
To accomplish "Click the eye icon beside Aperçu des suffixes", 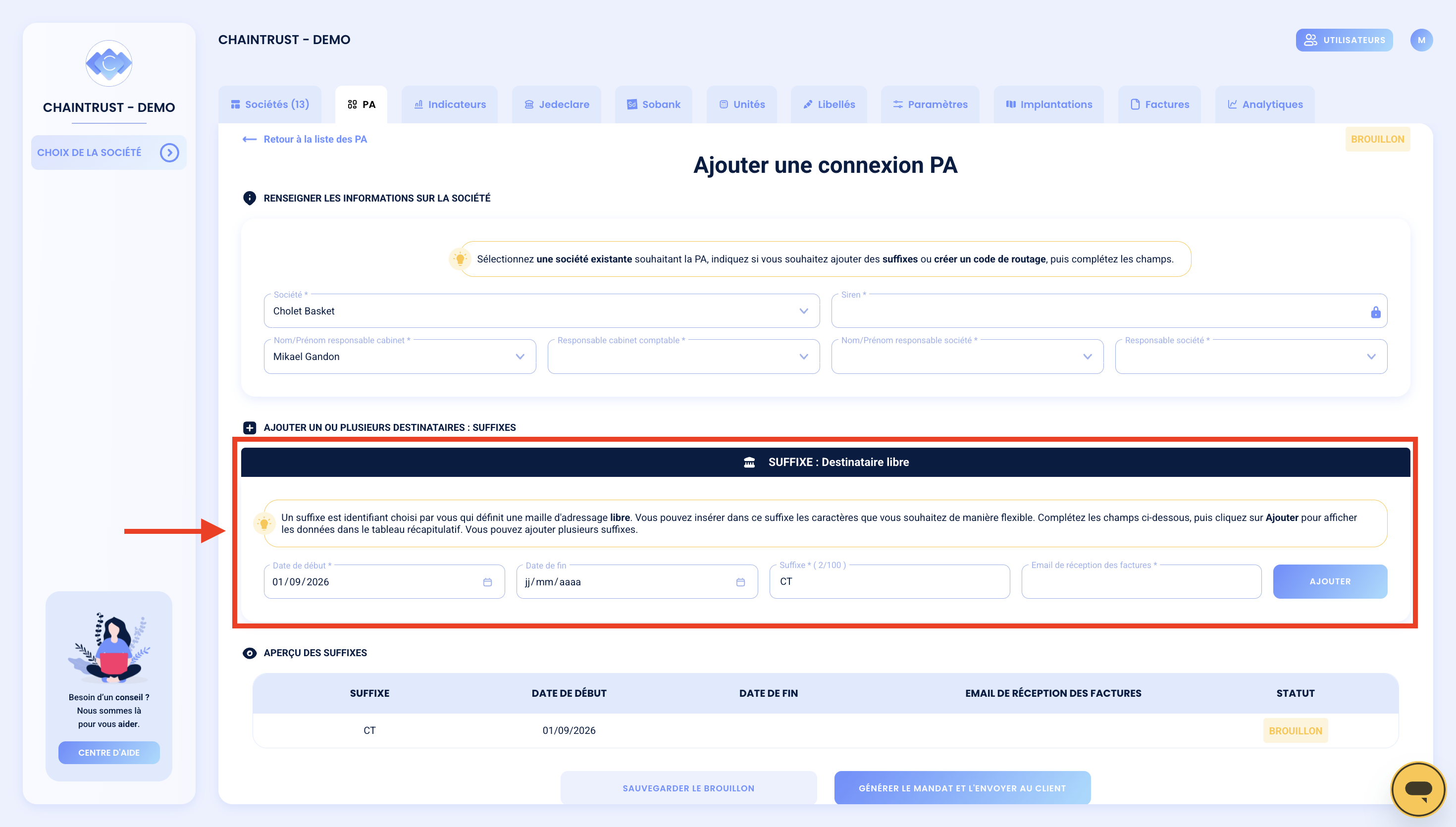I will [x=249, y=653].
